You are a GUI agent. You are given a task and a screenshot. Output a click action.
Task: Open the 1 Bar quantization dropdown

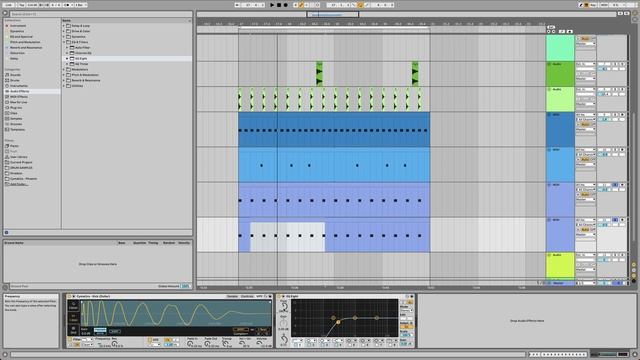(x=80, y=5)
